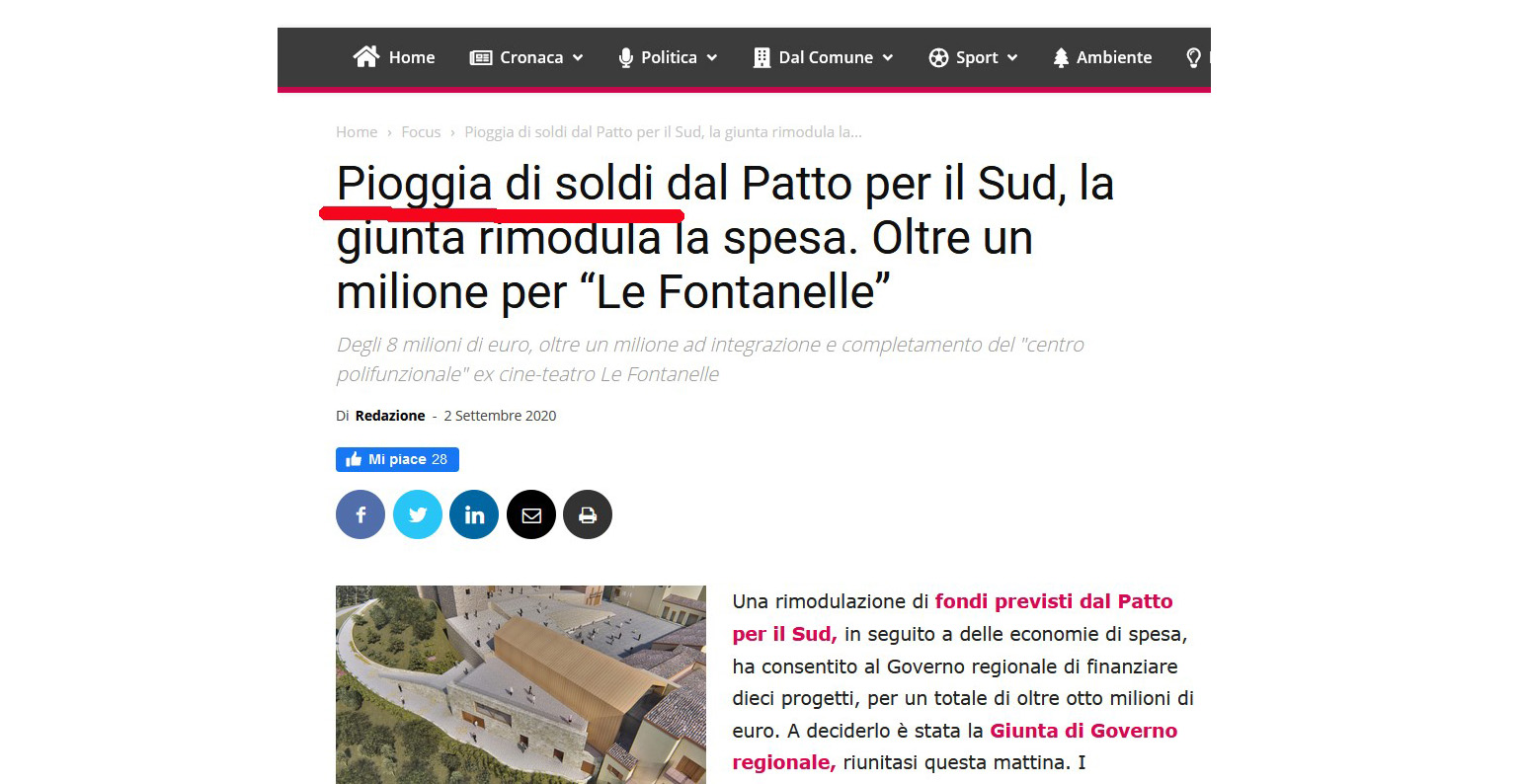Screen dimensions: 1523x784
Task: Print the article with printer icon
Action: [588, 514]
